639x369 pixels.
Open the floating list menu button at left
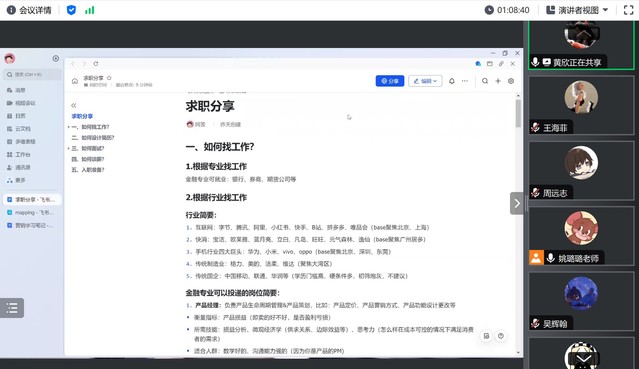click(12, 308)
